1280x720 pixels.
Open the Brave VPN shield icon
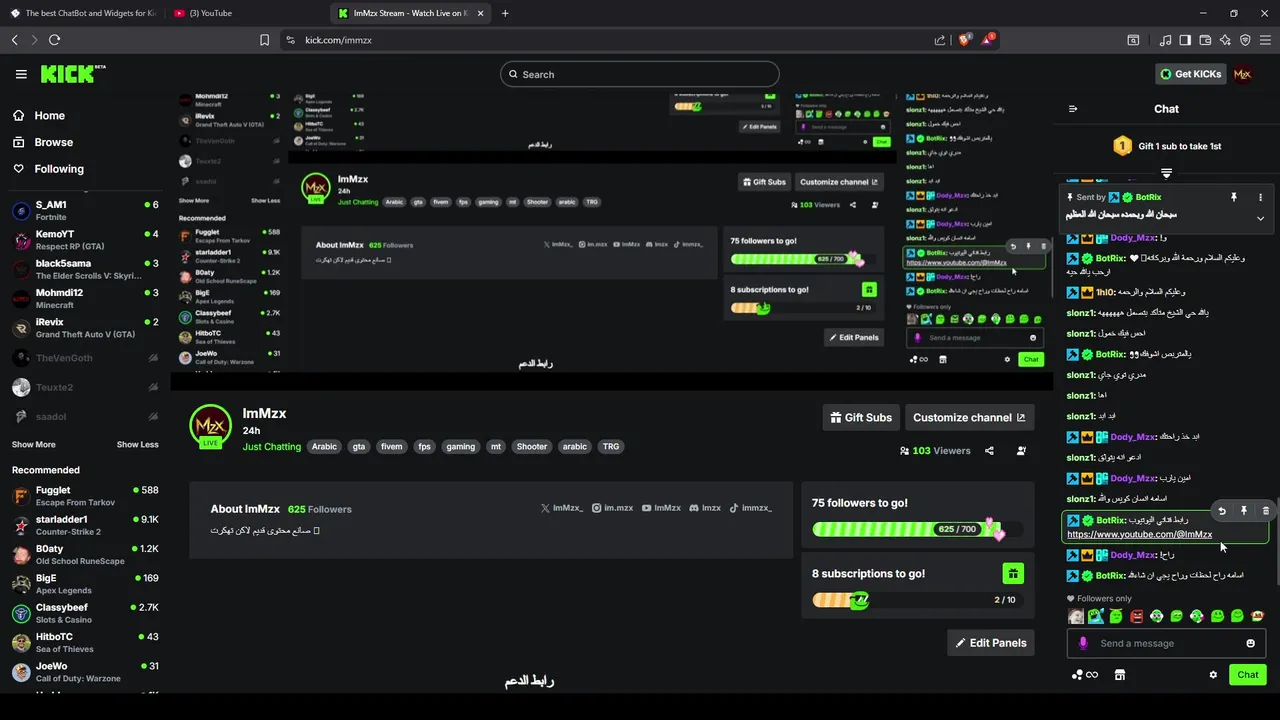tap(1245, 40)
